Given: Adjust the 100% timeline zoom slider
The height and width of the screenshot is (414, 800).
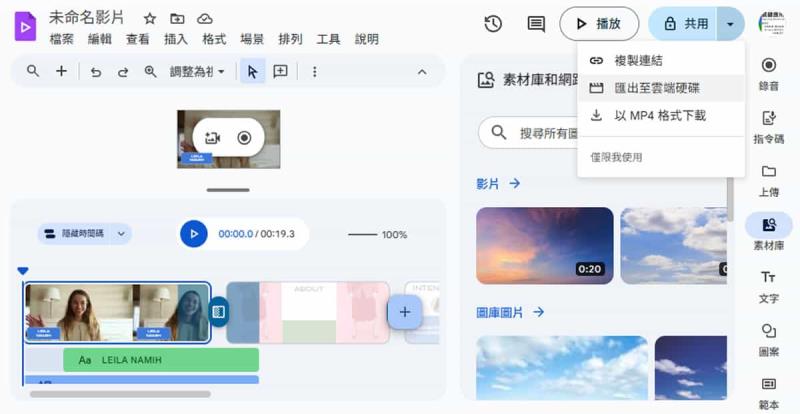Looking at the screenshot, I should coord(363,235).
